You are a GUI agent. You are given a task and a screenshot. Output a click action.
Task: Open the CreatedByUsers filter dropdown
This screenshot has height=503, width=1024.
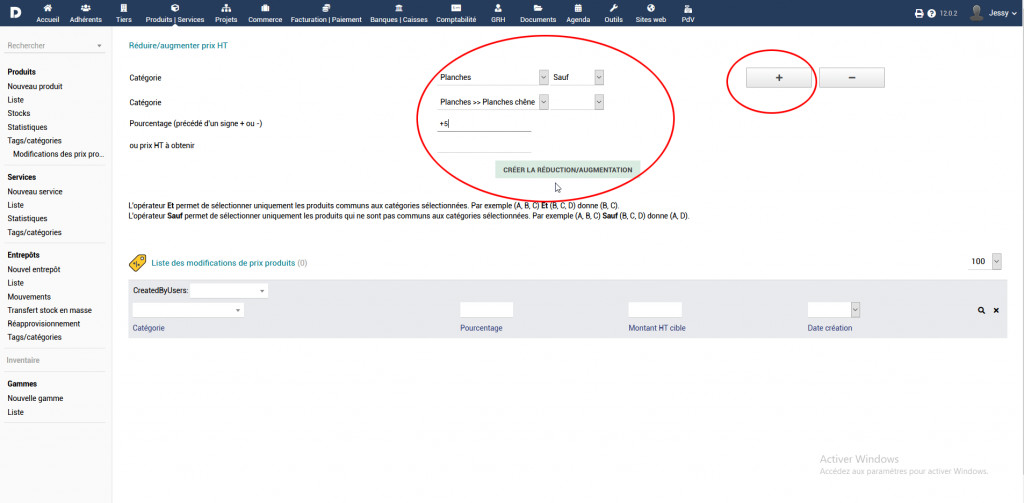(x=229, y=290)
